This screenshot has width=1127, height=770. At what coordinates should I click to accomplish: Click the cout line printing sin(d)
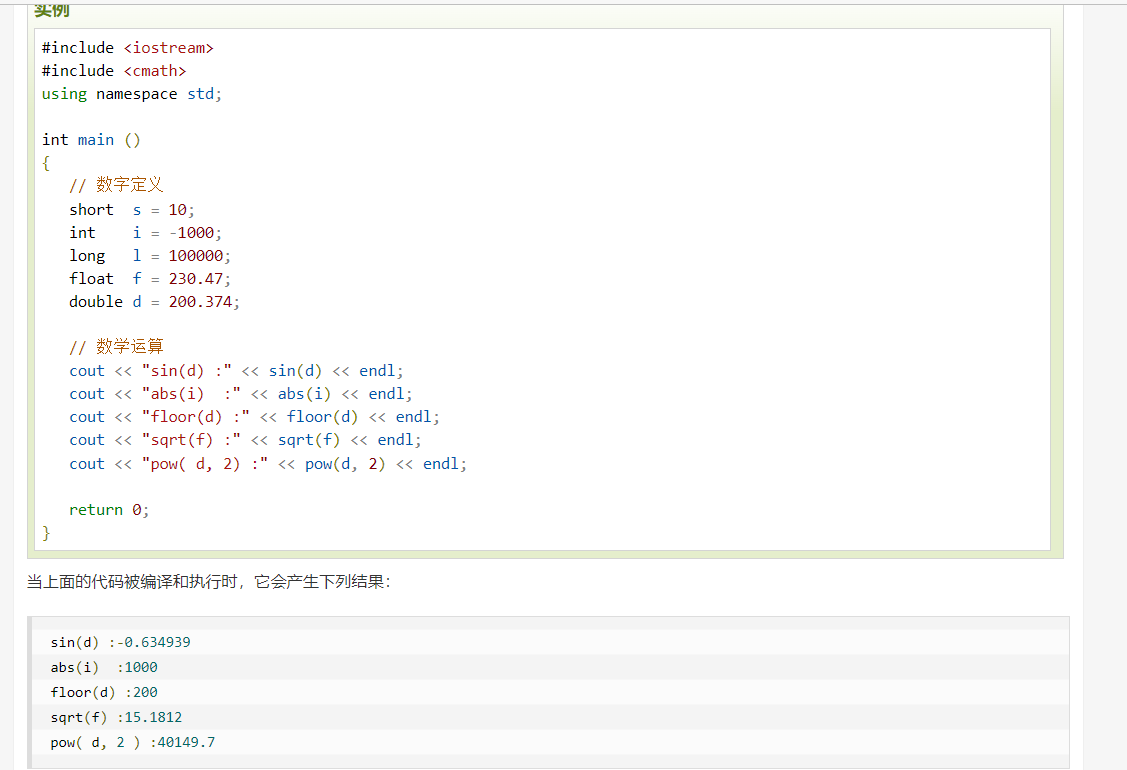pos(236,371)
